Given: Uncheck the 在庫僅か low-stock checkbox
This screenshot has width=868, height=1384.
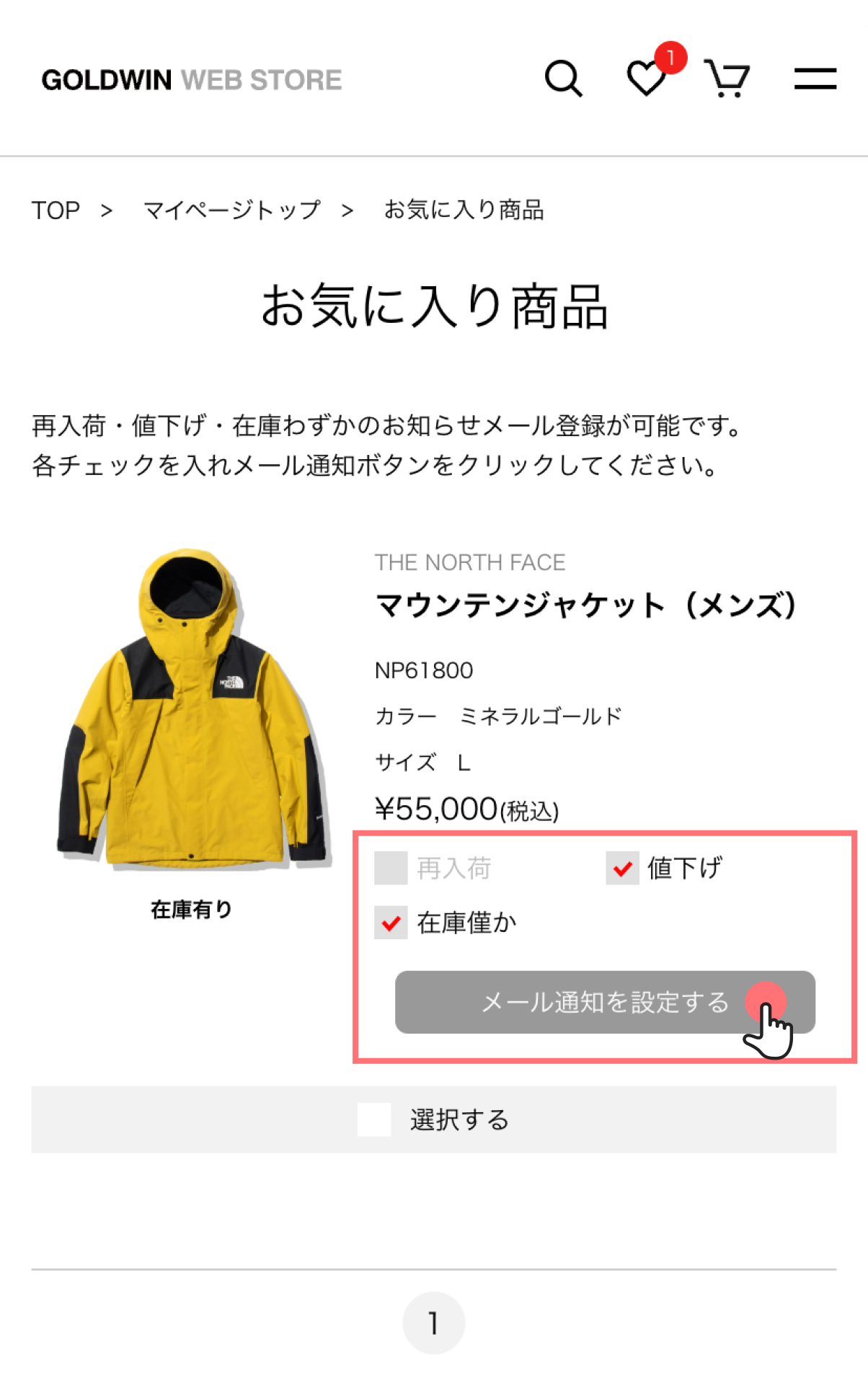Looking at the screenshot, I should click(x=391, y=923).
